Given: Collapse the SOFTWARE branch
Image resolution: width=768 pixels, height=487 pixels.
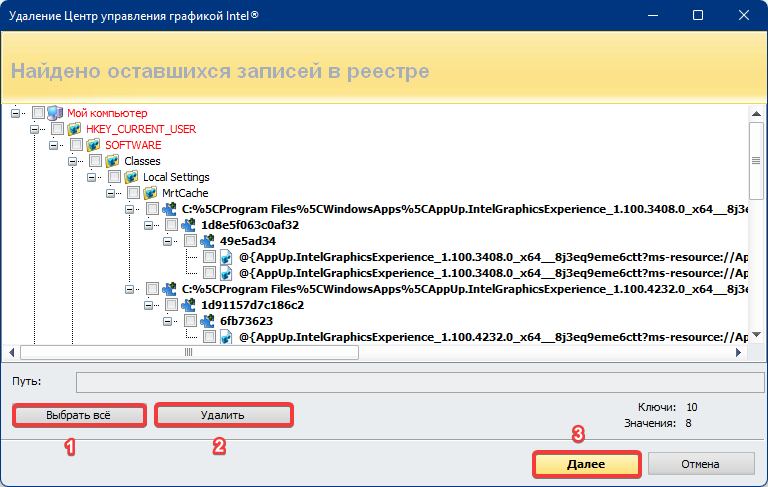Looking at the screenshot, I should coord(53,146).
